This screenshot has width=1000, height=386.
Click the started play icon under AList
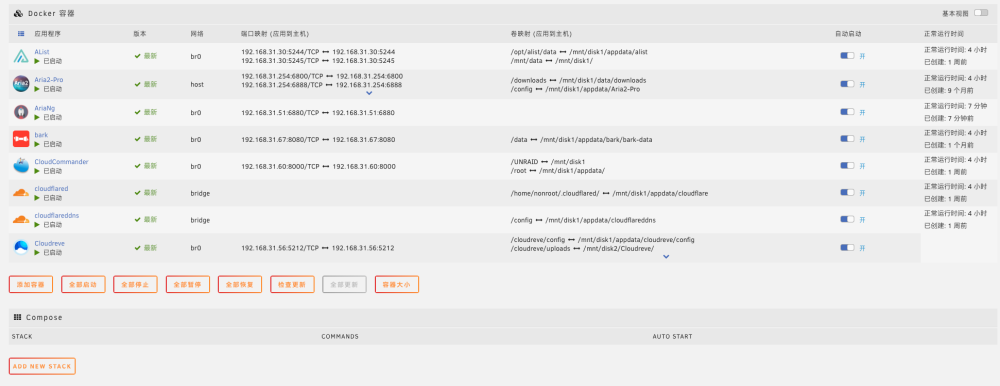coord(37,61)
